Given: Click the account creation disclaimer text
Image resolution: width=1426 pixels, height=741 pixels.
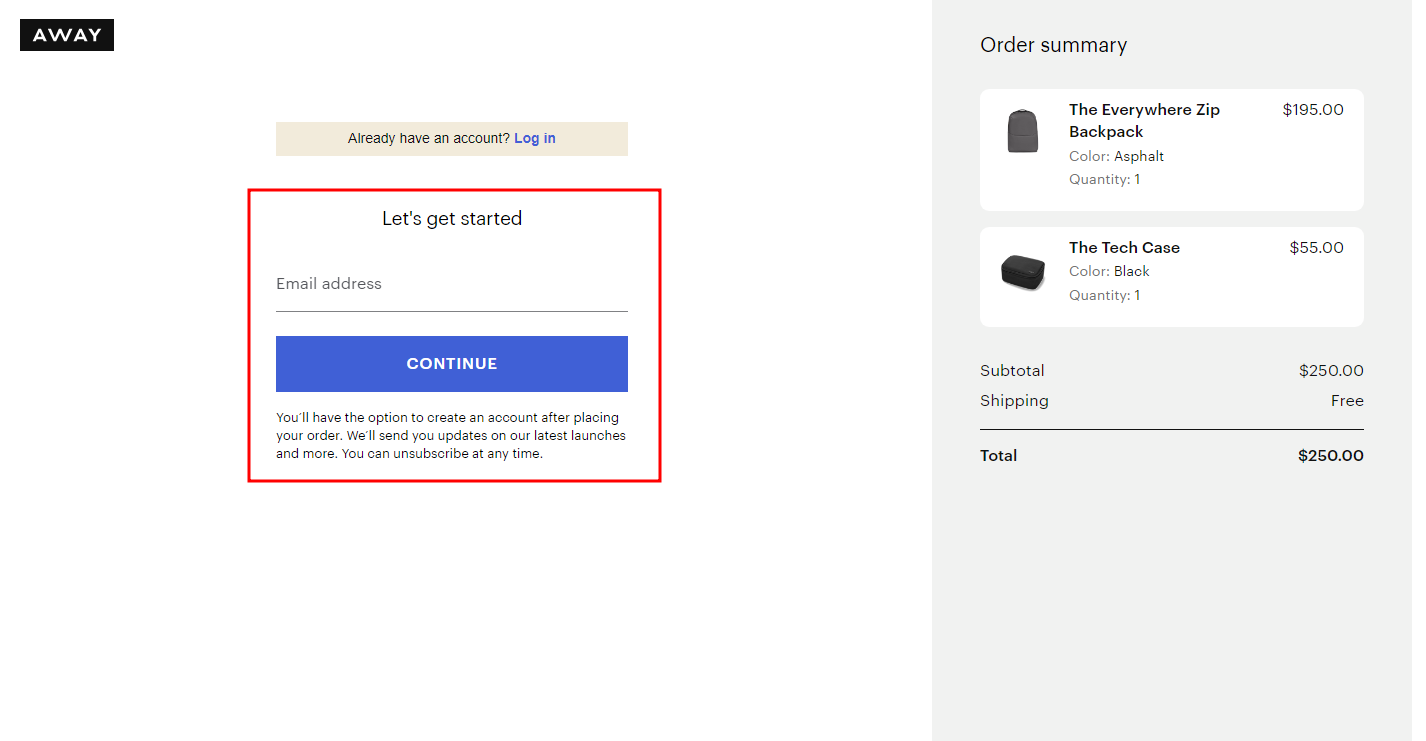Looking at the screenshot, I should pos(451,435).
